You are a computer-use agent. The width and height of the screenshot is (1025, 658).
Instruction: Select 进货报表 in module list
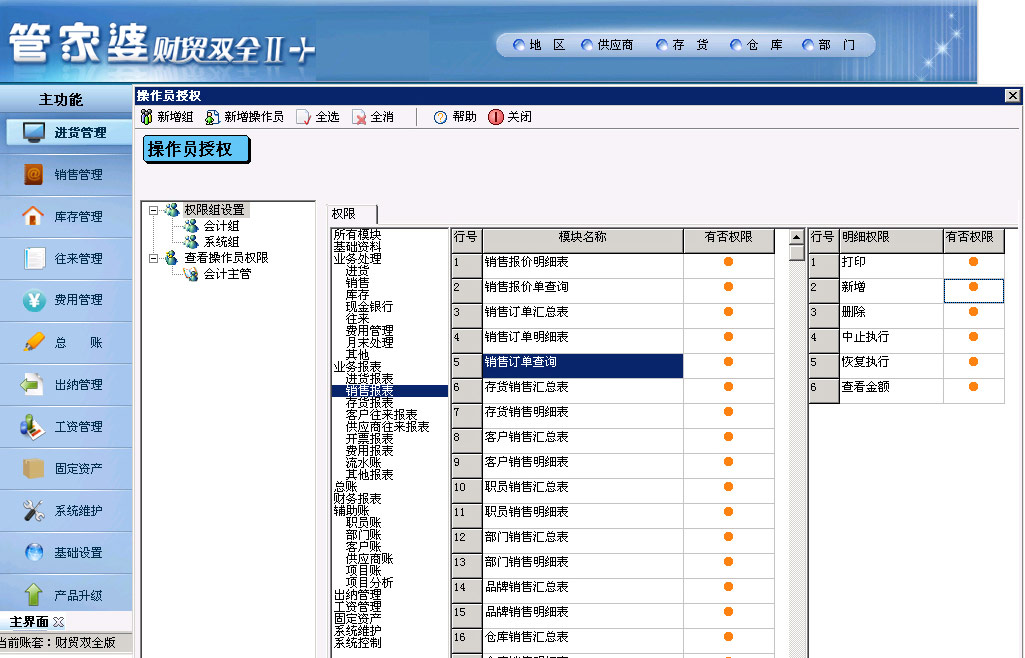click(369, 379)
